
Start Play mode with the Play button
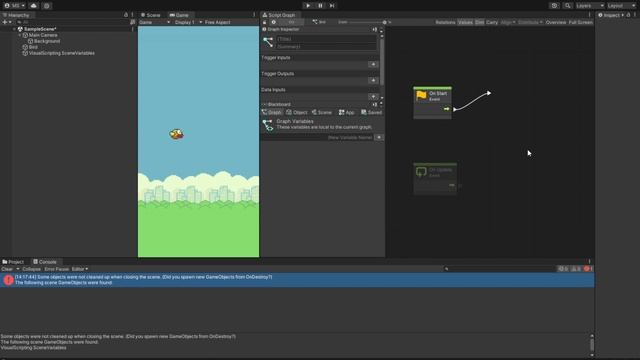[x=308, y=6]
